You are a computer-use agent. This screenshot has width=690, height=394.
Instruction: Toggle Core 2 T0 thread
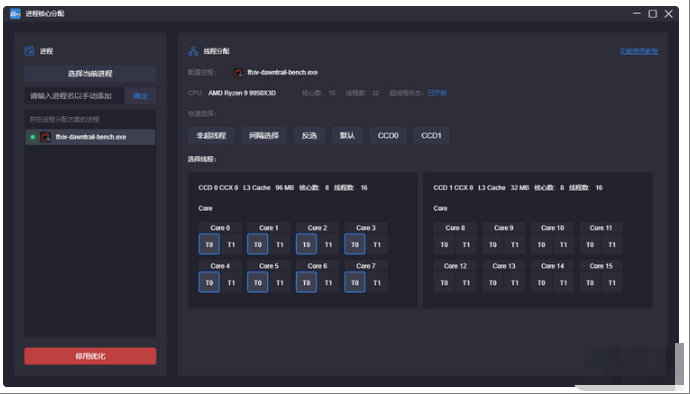pos(306,244)
